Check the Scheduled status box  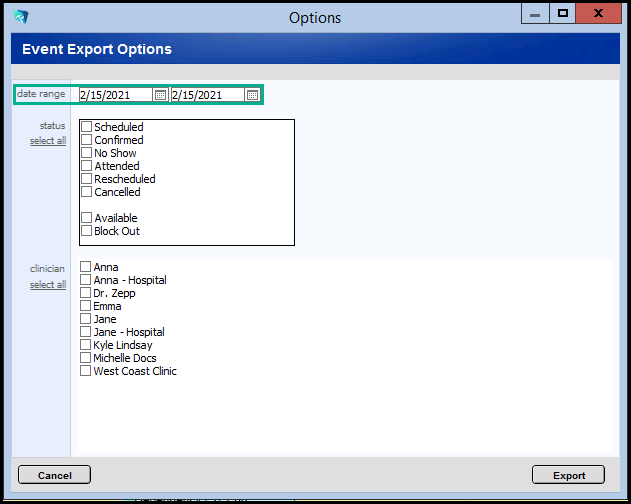87,127
